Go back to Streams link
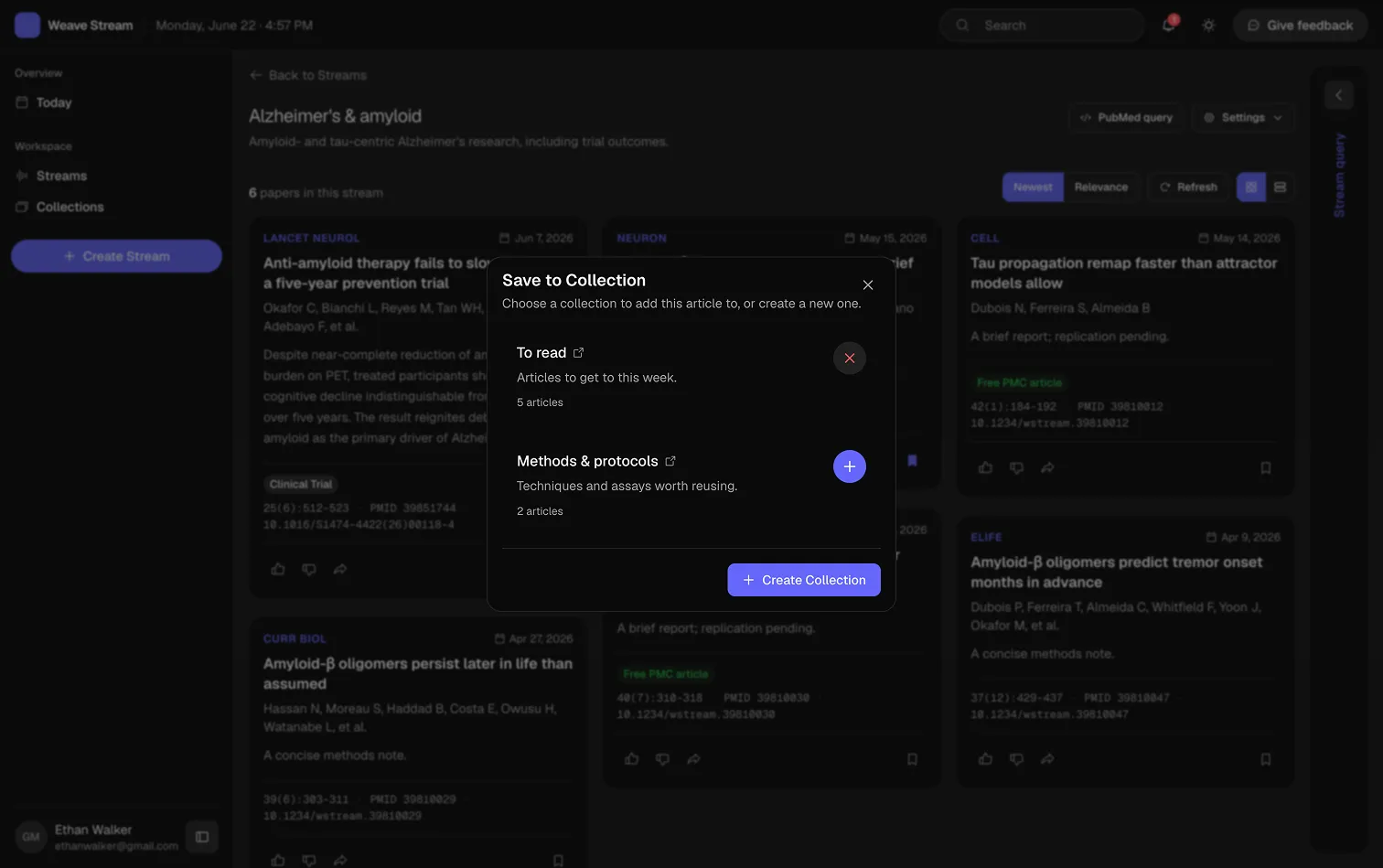This screenshot has width=1383, height=868. [x=308, y=75]
